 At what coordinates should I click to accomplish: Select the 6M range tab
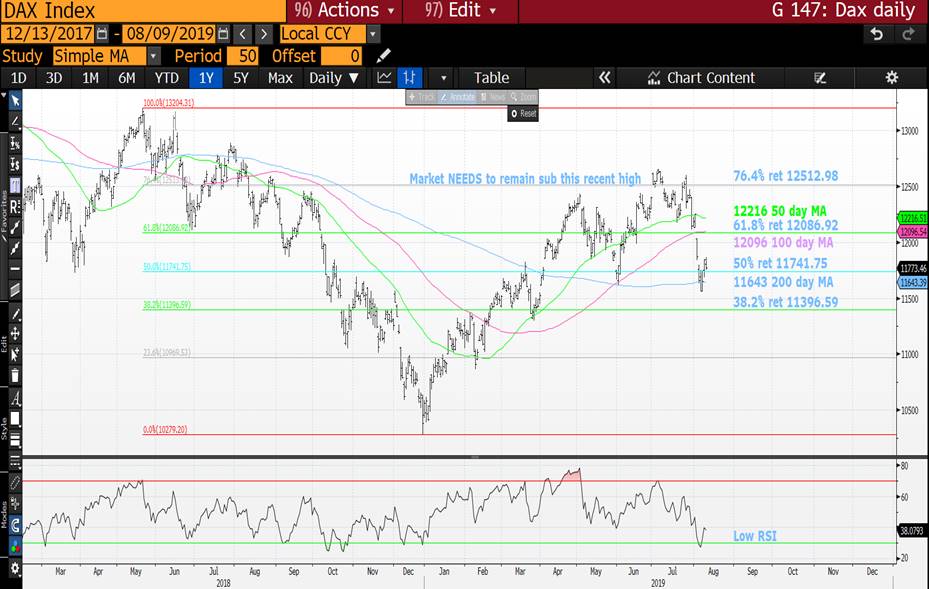pyautogui.click(x=126, y=78)
